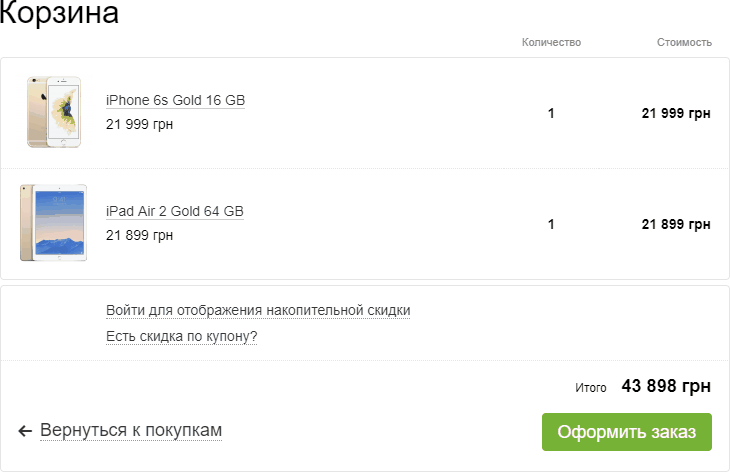Viewport: 730px width, 474px height.
Task: Open the iPad Air 2 Gold 64 GB link
Action: (x=175, y=211)
